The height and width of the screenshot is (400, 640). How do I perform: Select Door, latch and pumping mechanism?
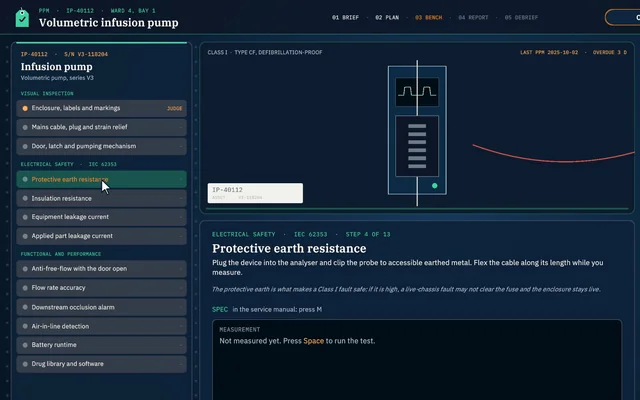[x=102, y=146]
